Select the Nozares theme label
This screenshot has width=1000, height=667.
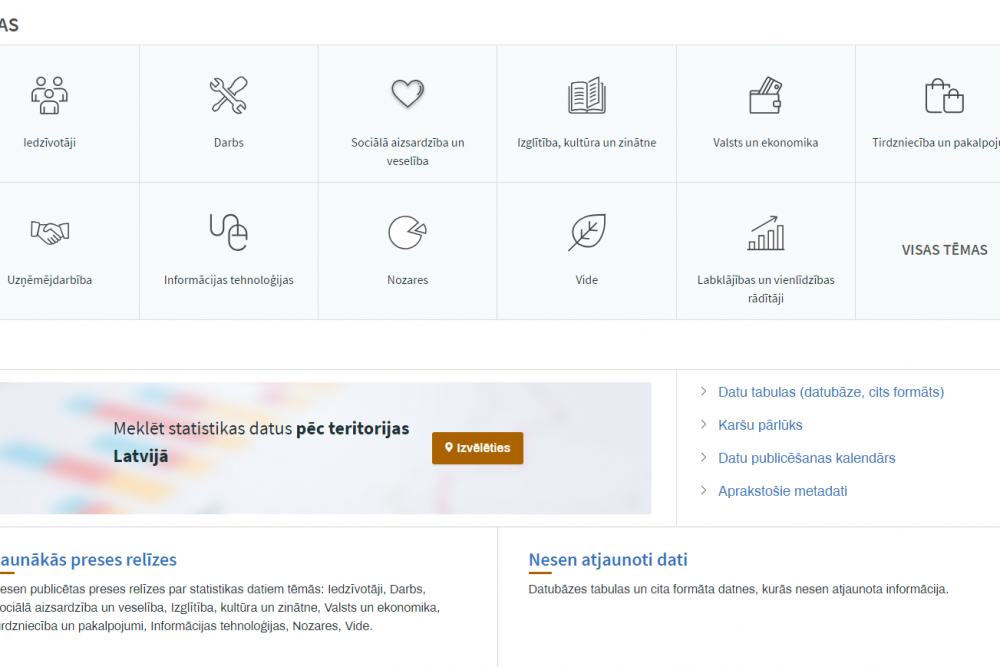click(408, 280)
